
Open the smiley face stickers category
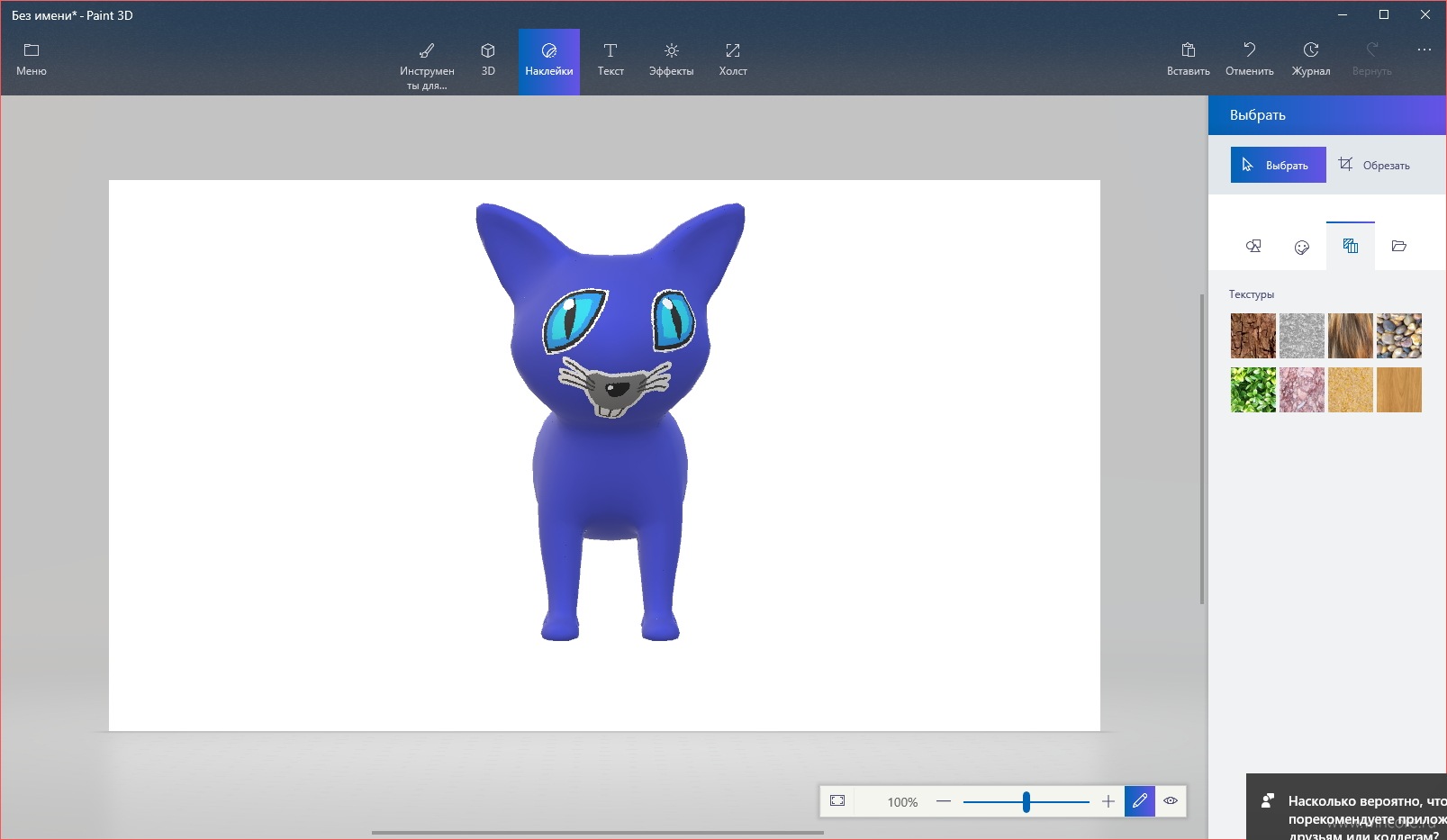(1302, 247)
